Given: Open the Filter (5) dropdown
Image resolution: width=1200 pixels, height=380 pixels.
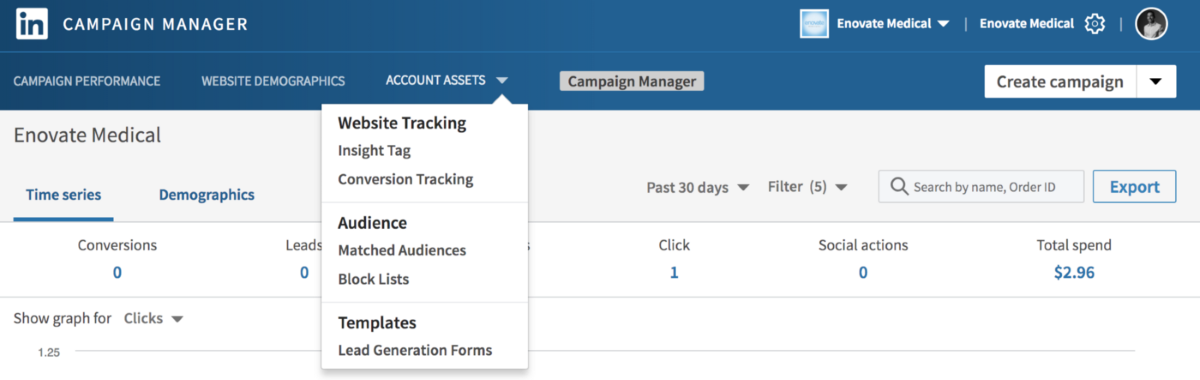Looking at the screenshot, I should [x=808, y=187].
